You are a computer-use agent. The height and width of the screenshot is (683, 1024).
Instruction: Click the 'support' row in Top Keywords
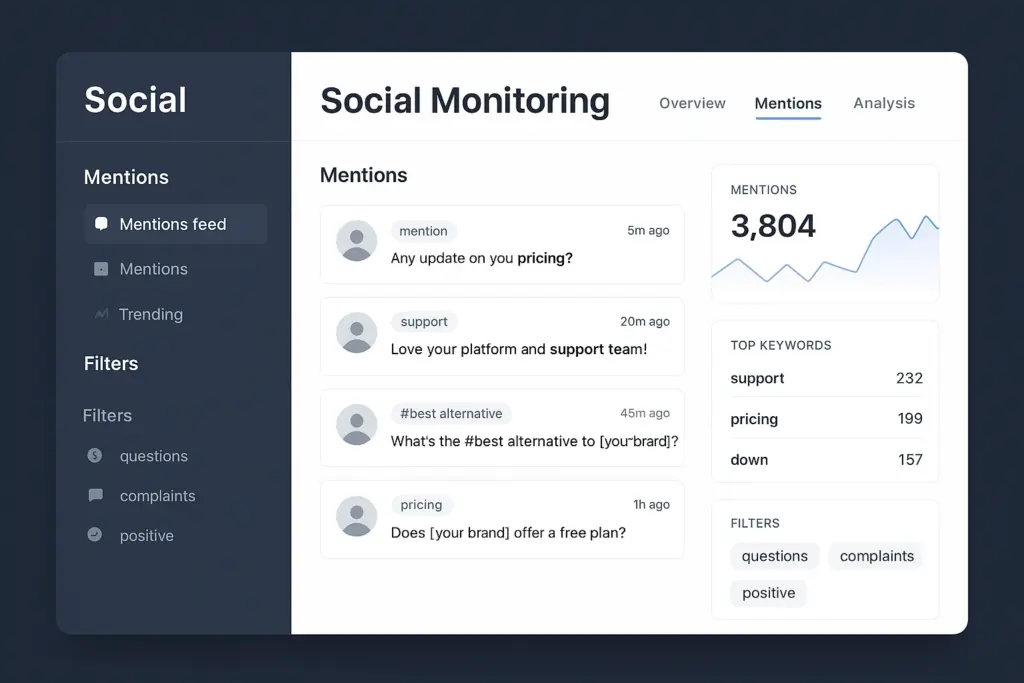pyautogui.click(x=826, y=378)
